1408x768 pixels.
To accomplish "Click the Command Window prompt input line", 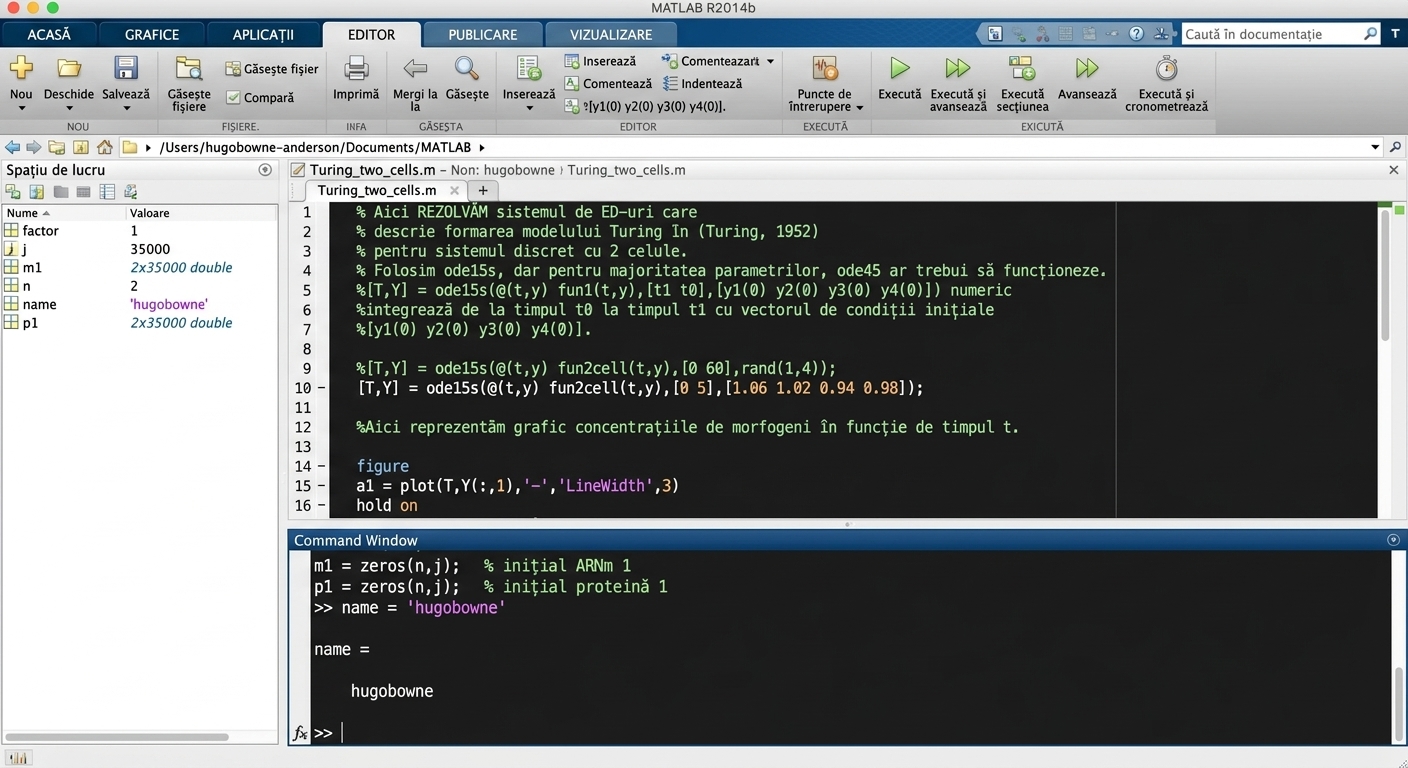I will [850, 733].
